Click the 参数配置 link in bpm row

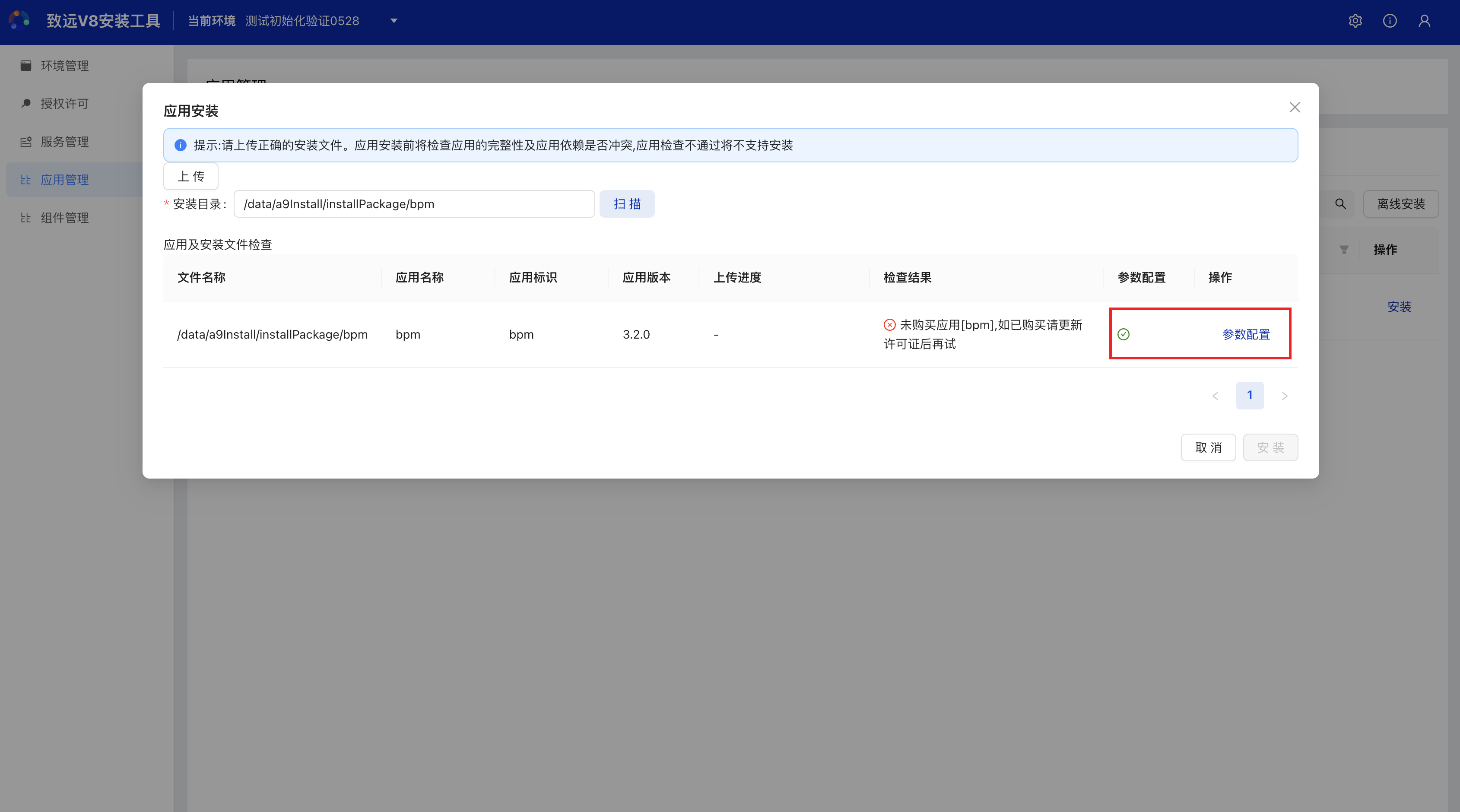(x=1246, y=334)
